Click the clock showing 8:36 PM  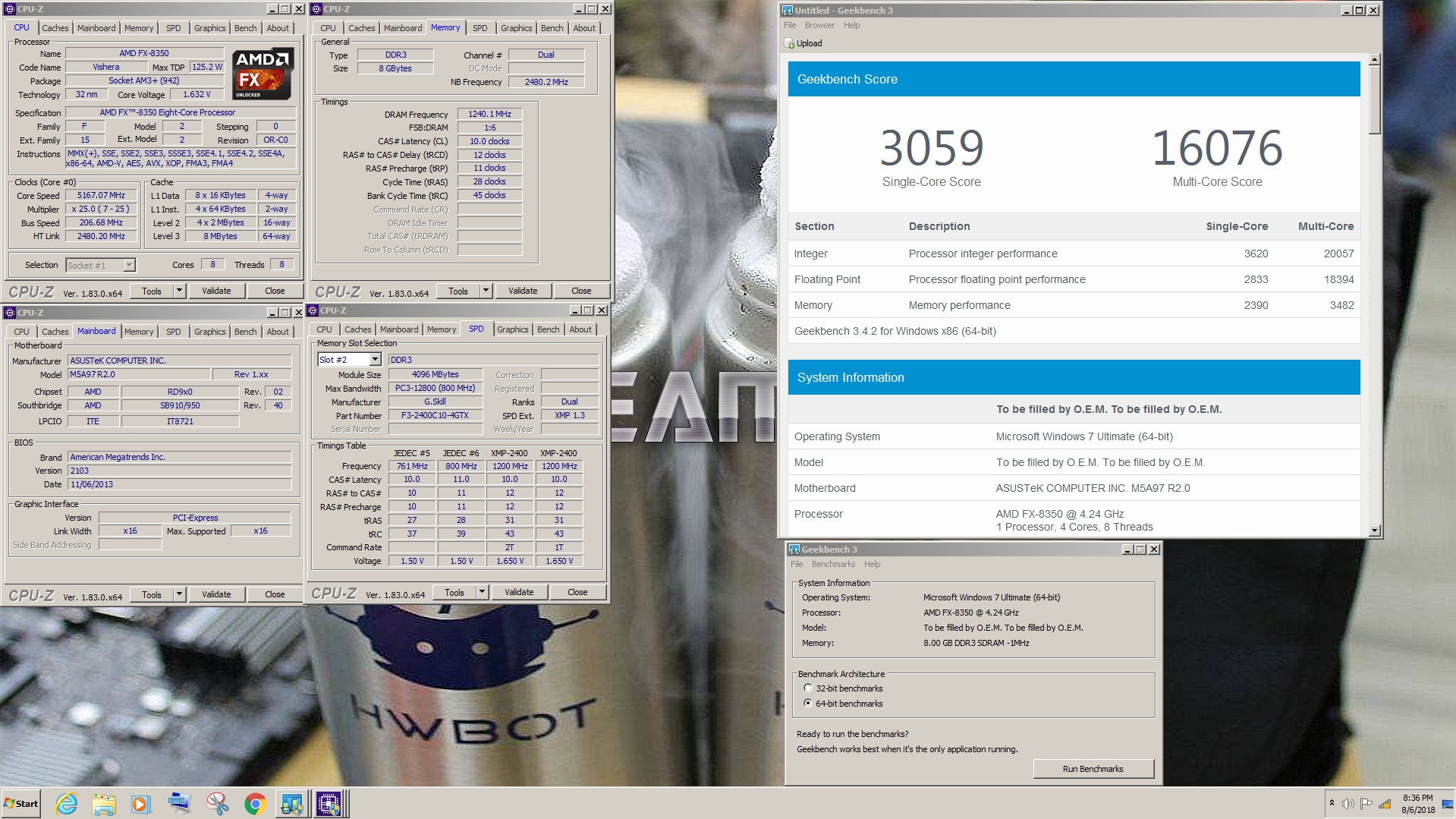pyautogui.click(x=1417, y=798)
